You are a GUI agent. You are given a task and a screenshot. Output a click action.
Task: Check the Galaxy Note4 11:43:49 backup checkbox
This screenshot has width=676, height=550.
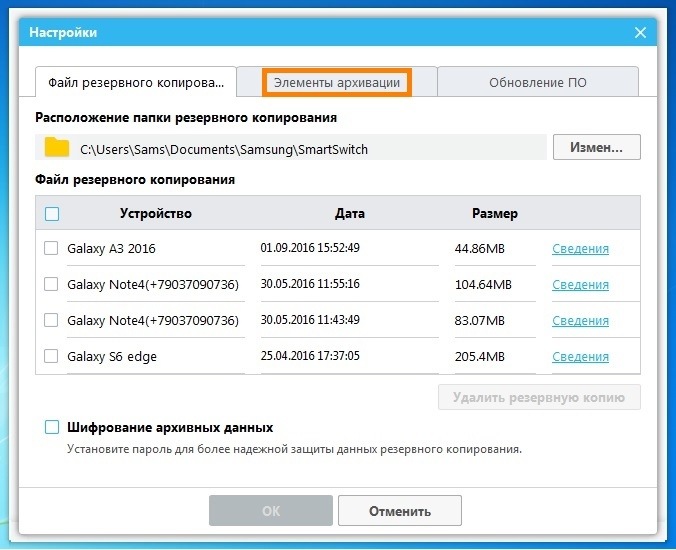coord(51,320)
